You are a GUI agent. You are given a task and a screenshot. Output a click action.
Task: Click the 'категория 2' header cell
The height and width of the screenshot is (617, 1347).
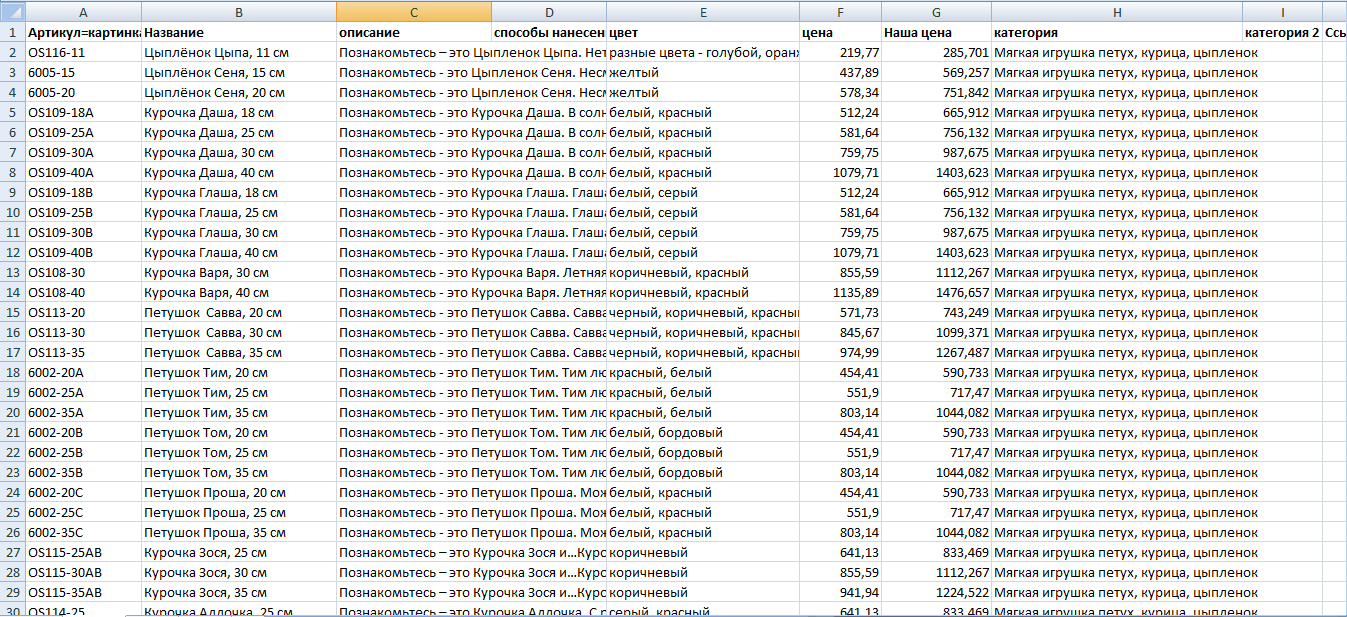pyautogui.click(x=1282, y=32)
